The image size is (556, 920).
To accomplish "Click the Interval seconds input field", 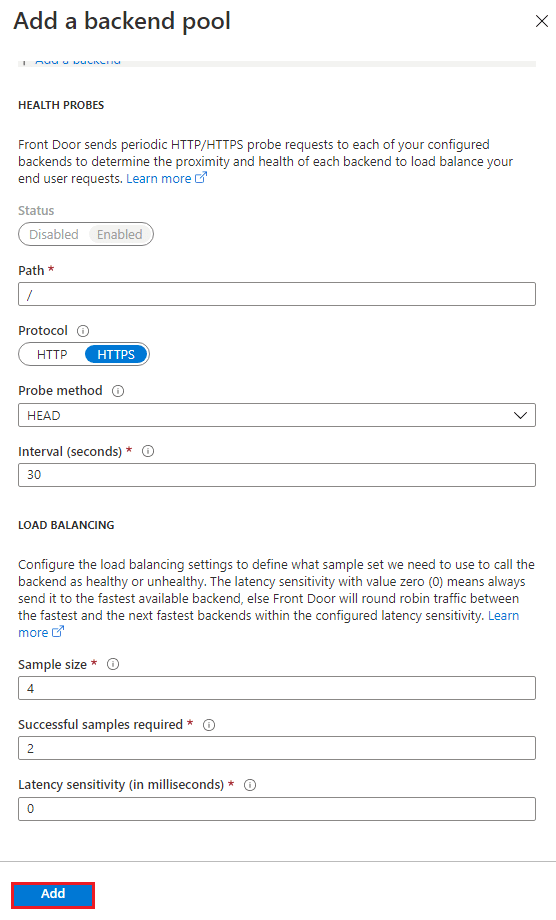I will pyautogui.click(x=277, y=475).
